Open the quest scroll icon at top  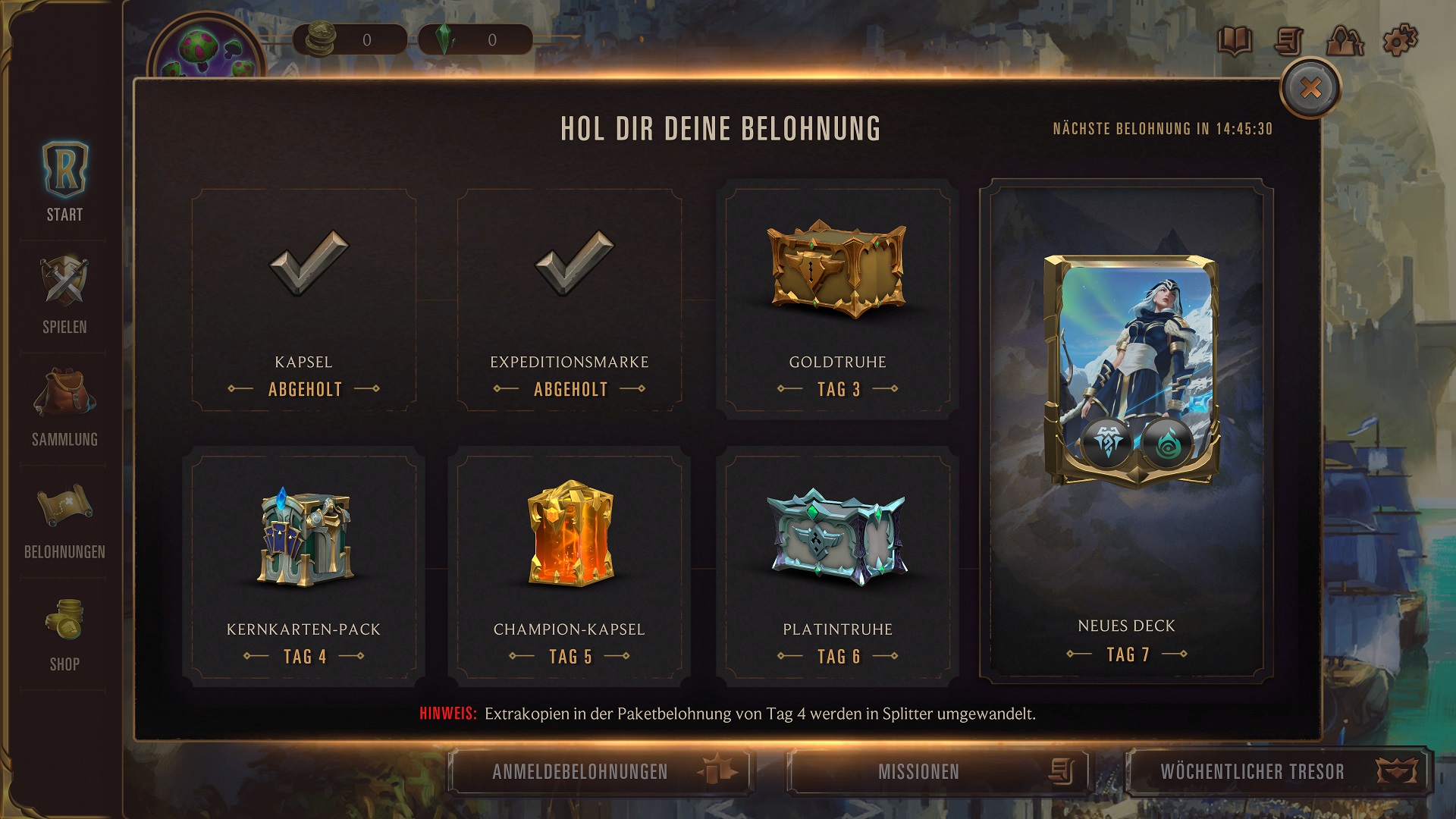(x=1289, y=41)
